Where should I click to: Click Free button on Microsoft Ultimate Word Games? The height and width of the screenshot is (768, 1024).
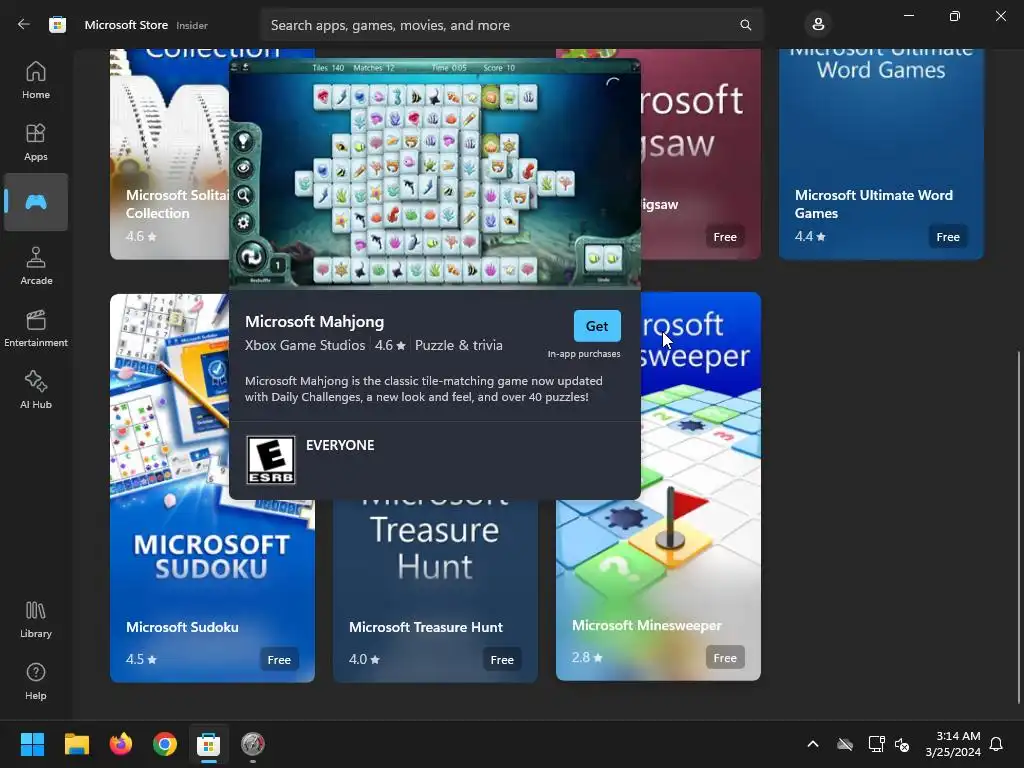pos(948,236)
